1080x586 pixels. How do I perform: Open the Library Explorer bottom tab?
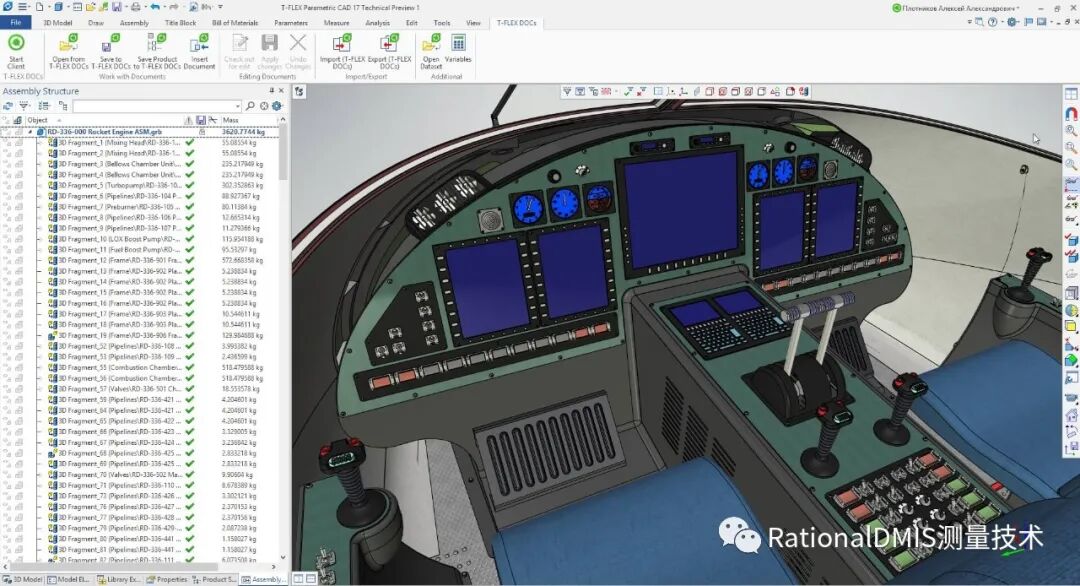[x=118, y=580]
